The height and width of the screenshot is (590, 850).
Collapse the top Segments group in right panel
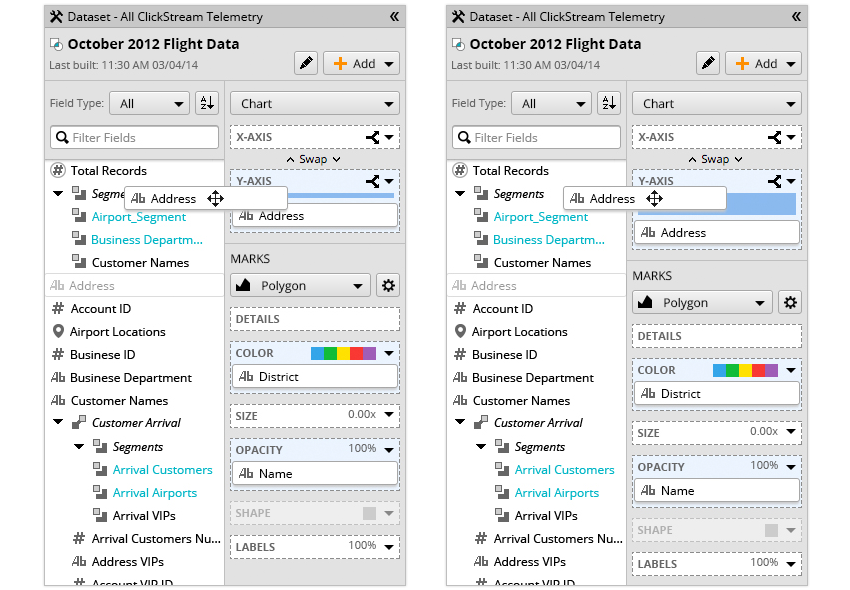click(461, 194)
